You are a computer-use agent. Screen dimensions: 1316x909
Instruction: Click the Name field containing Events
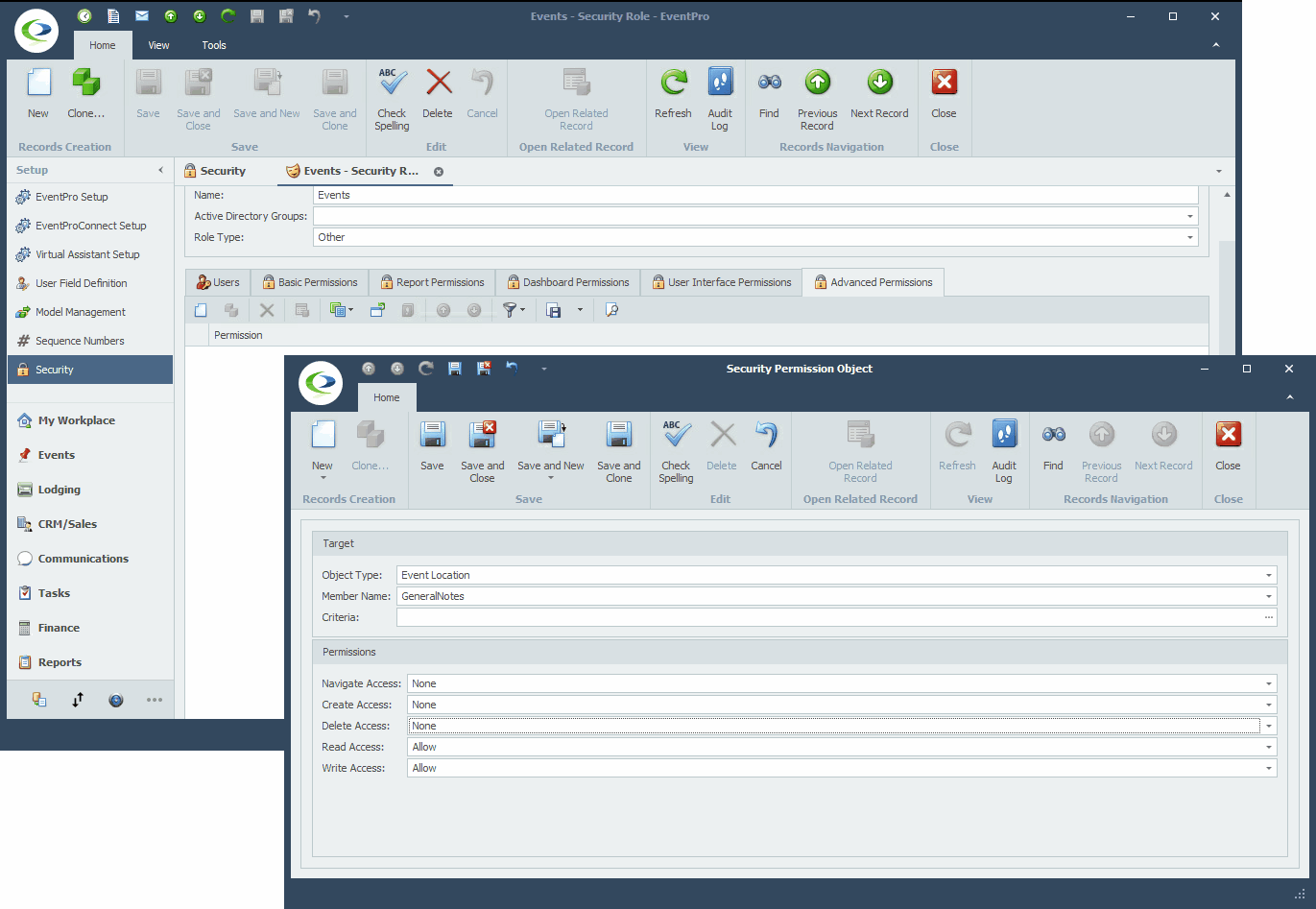[755, 195]
